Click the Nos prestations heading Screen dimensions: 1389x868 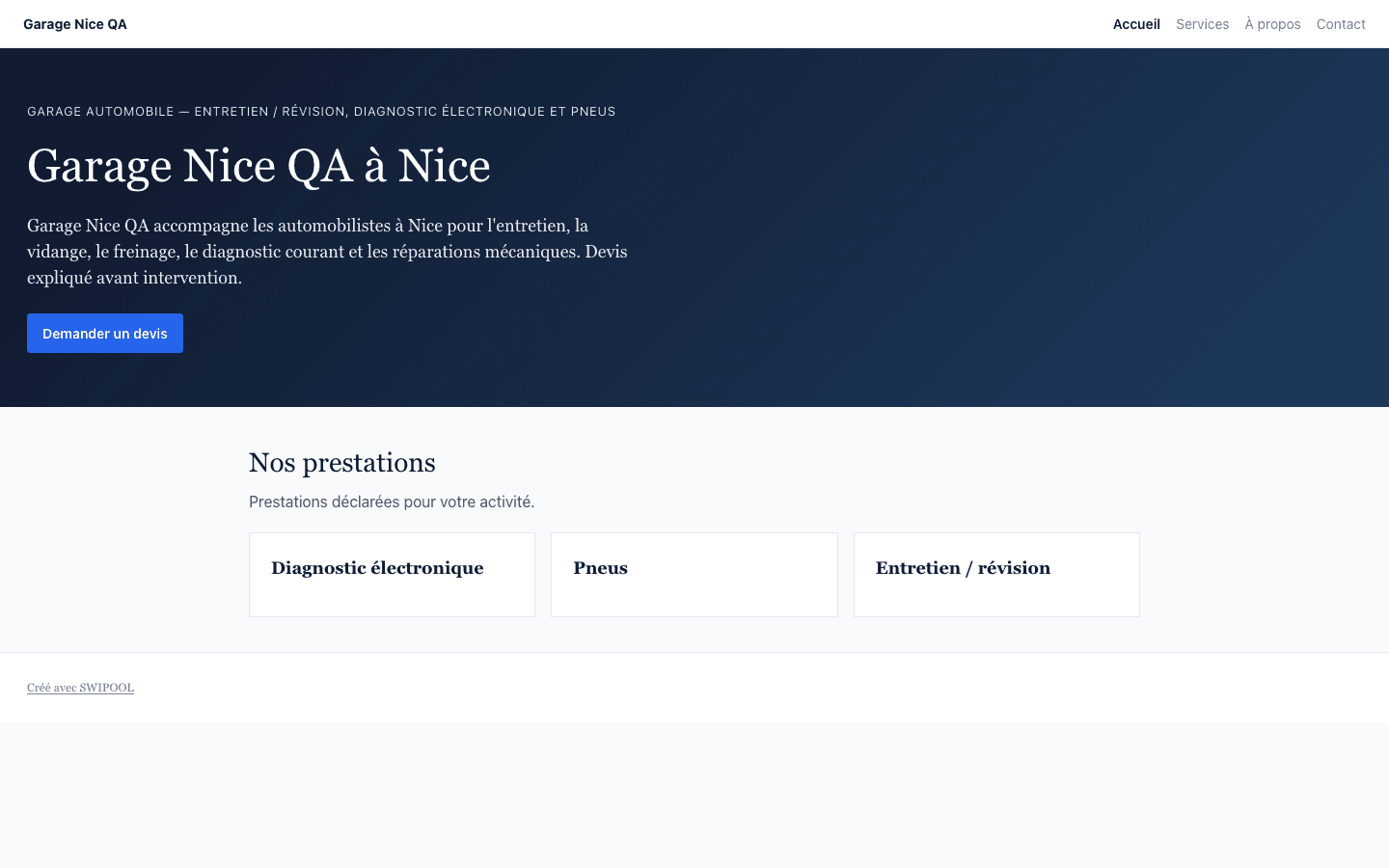[x=342, y=463]
